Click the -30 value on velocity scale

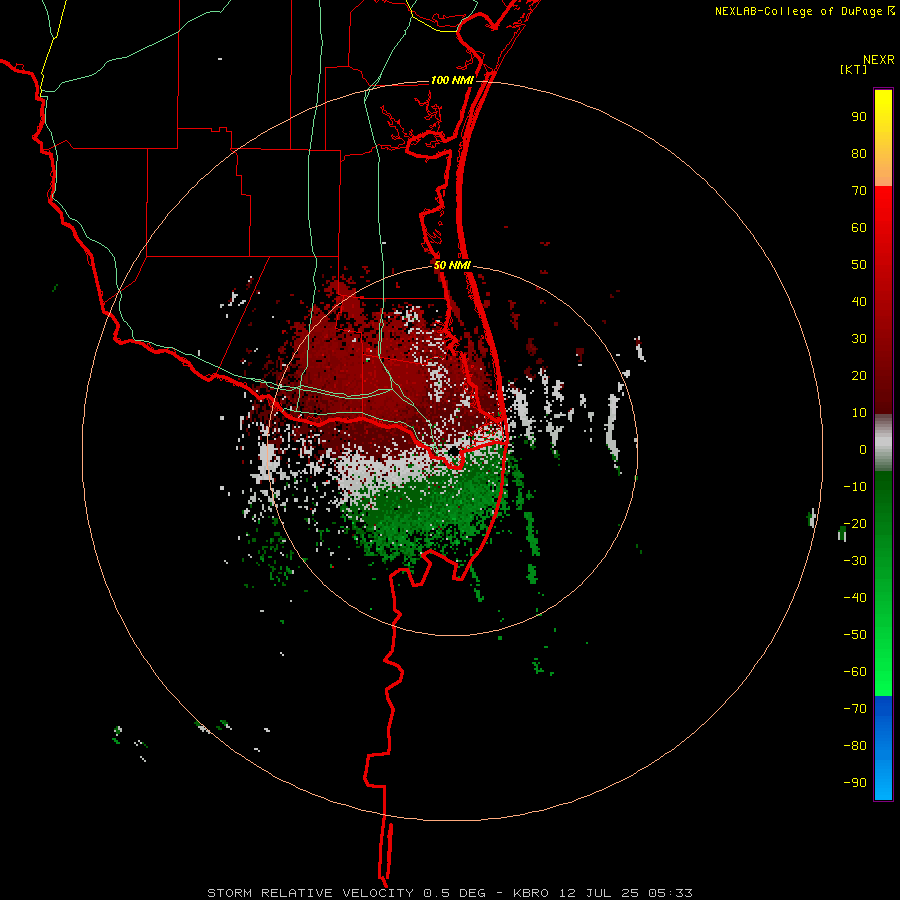pos(855,561)
